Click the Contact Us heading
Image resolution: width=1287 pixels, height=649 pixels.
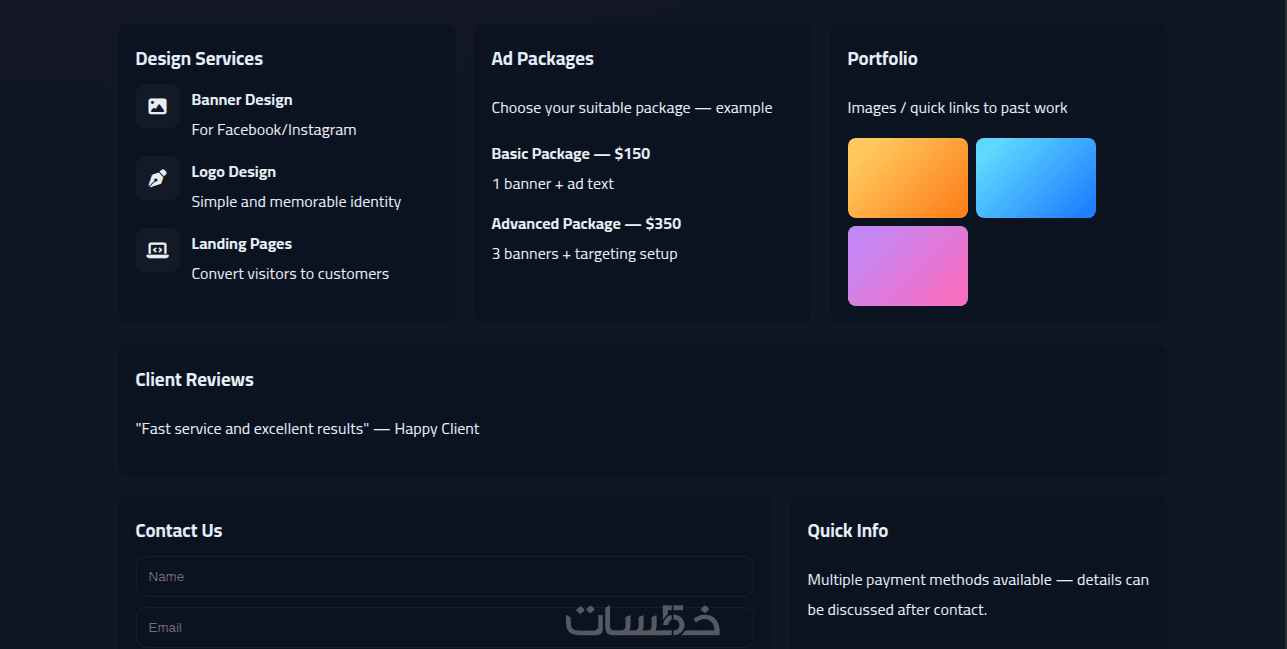pyautogui.click(x=179, y=531)
